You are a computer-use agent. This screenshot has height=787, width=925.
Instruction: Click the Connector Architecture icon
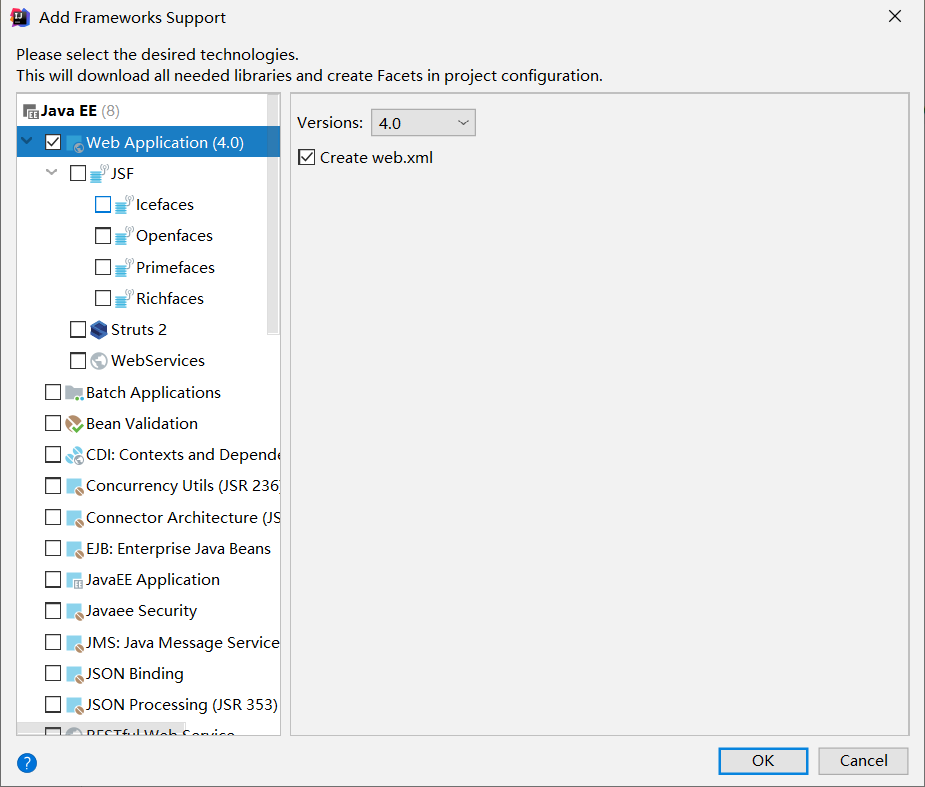coord(74,518)
